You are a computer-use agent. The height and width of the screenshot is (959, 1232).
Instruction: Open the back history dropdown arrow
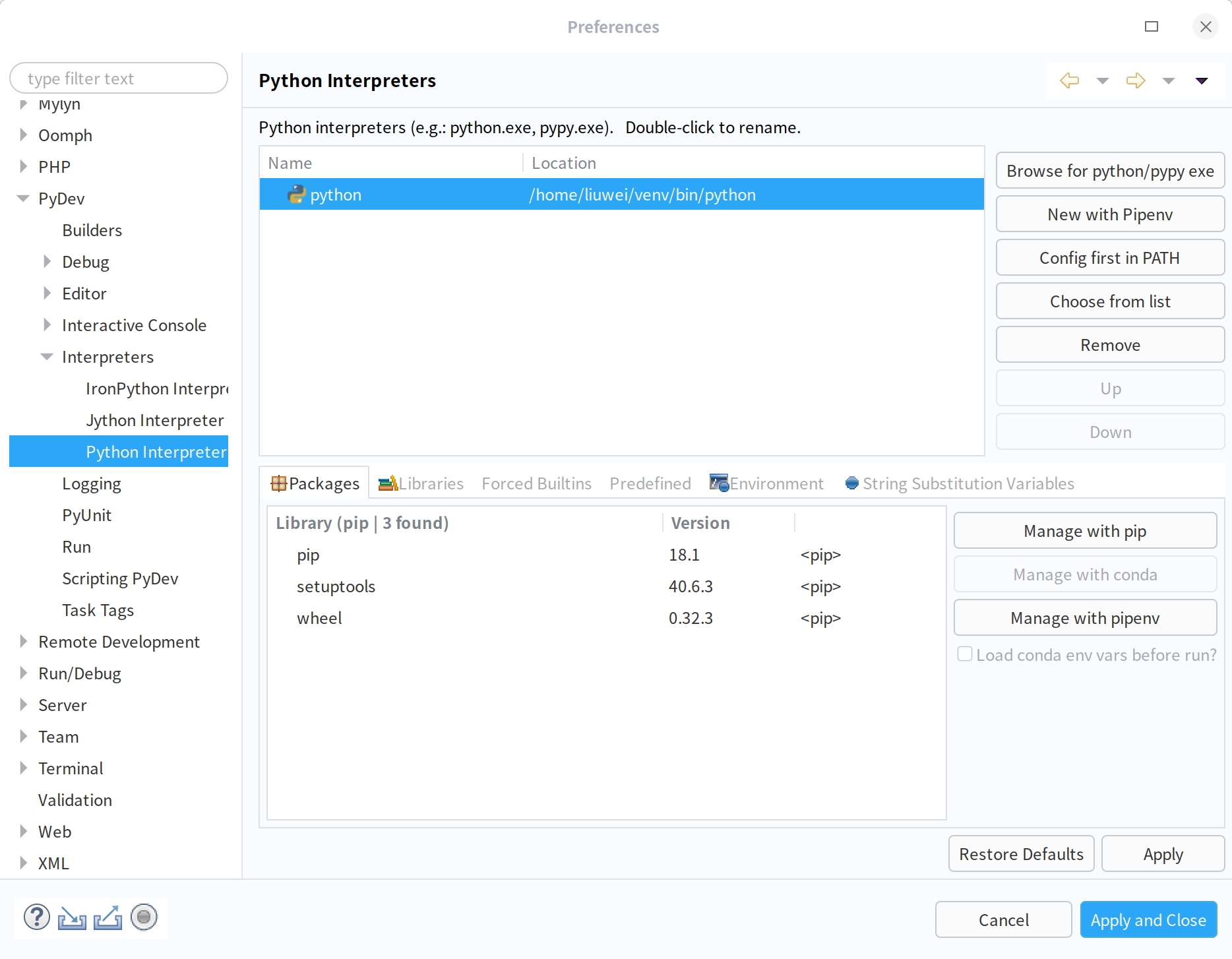(x=1102, y=81)
